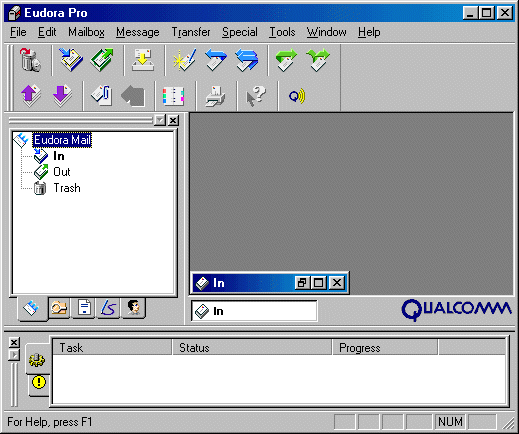
Task: Click the Task column header
Action: (112, 348)
